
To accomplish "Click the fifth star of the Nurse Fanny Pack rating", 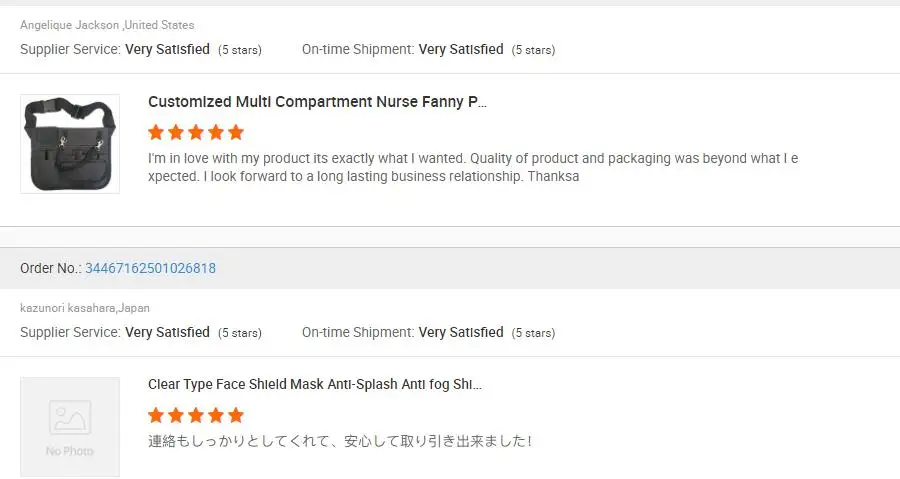I will pyautogui.click(x=236, y=132).
